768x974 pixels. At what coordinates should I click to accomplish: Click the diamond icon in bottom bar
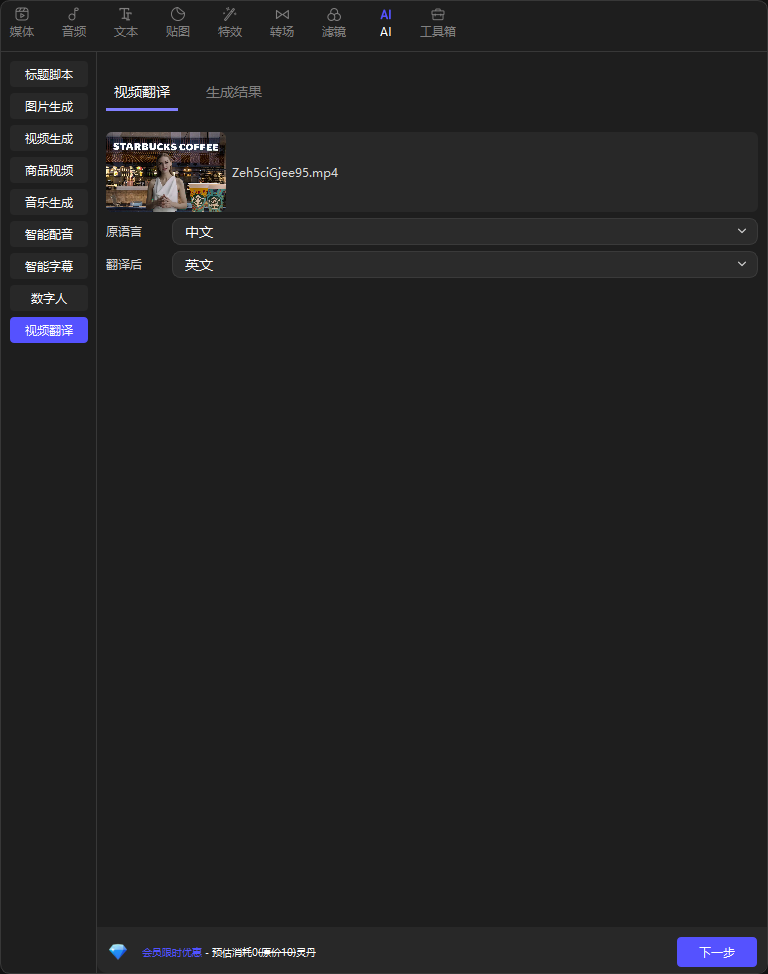[x=118, y=952]
